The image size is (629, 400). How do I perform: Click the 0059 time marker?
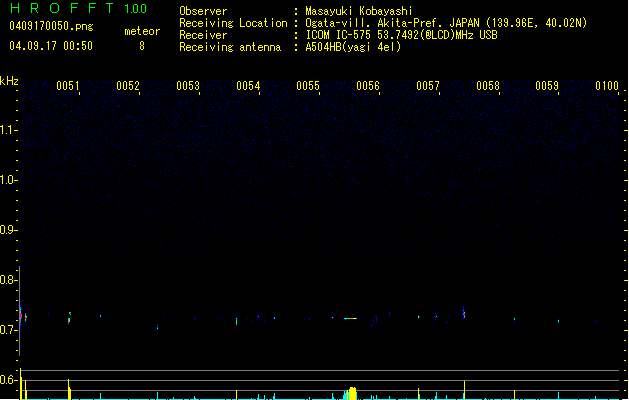pyautogui.click(x=547, y=86)
